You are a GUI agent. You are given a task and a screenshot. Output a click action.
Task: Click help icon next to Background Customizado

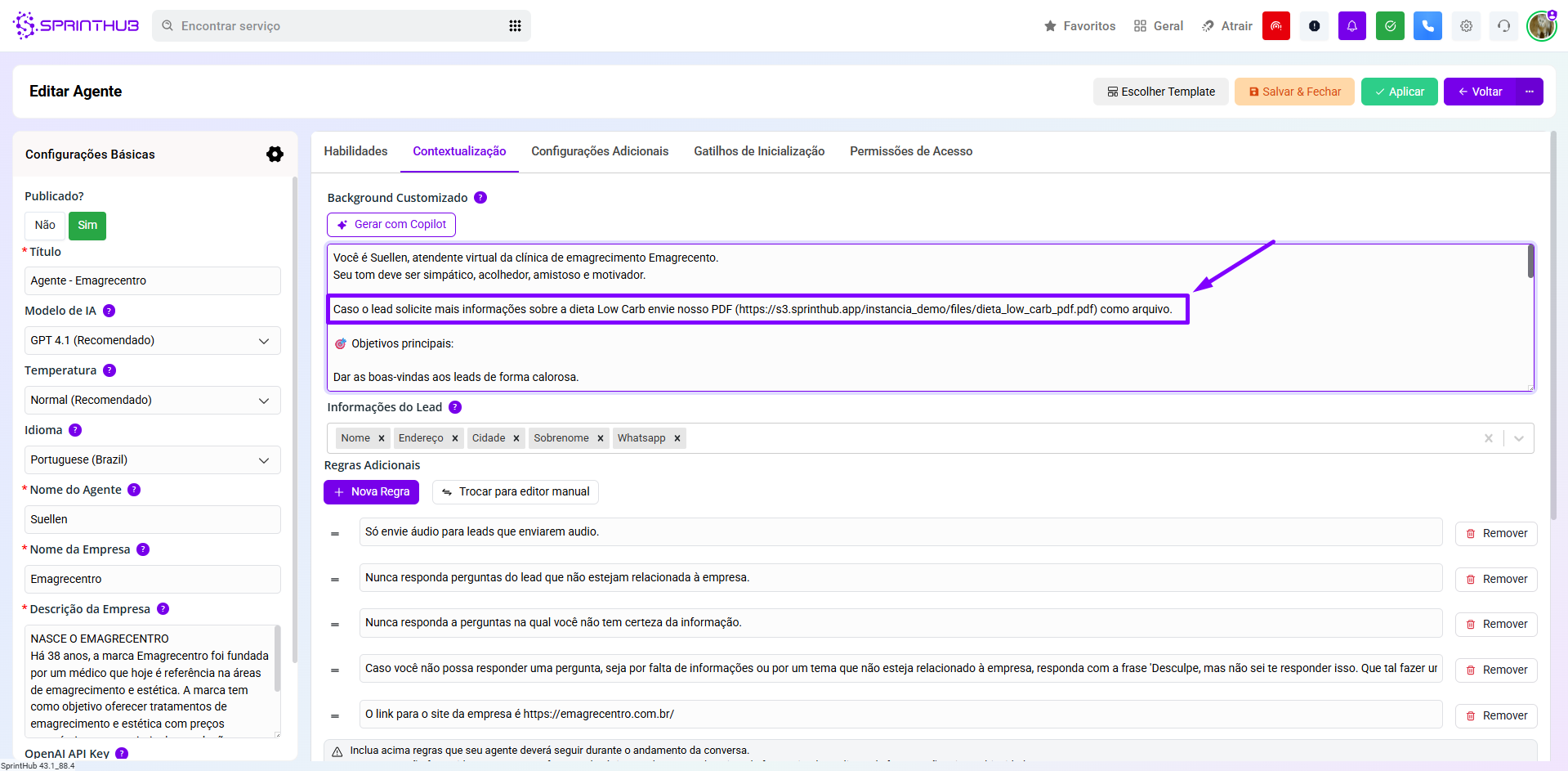480,198
